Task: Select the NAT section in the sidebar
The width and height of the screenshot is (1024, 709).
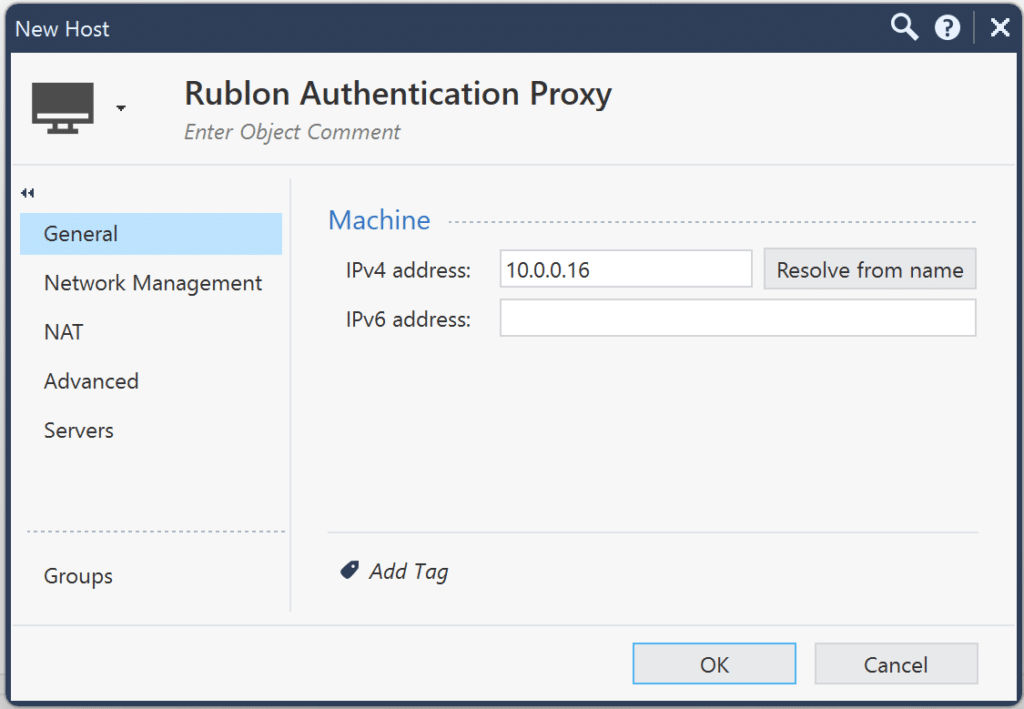Action: pos(63,331)
